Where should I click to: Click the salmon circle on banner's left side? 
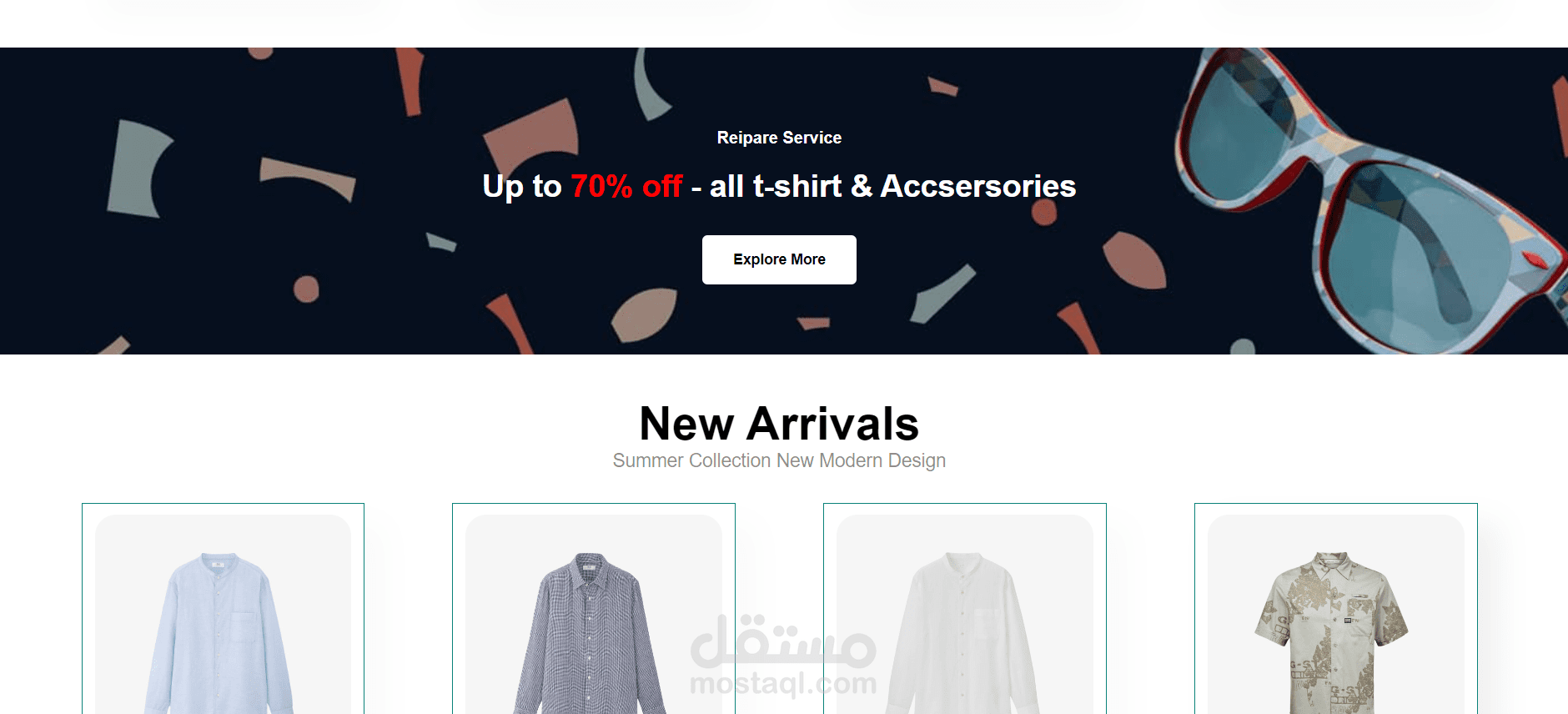click(x=306, y=289)
